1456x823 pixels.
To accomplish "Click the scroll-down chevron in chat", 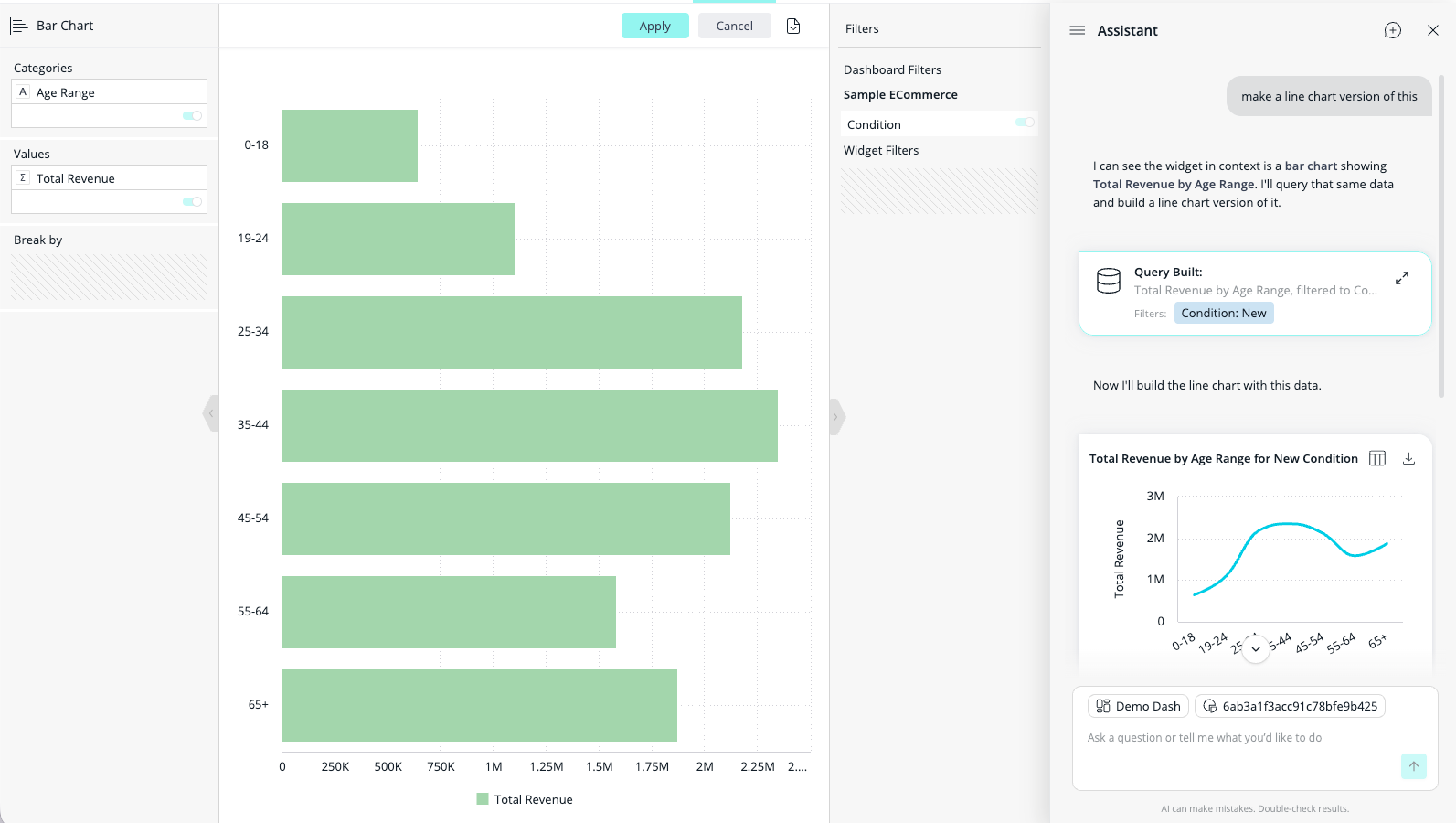I will point(1256,648).
